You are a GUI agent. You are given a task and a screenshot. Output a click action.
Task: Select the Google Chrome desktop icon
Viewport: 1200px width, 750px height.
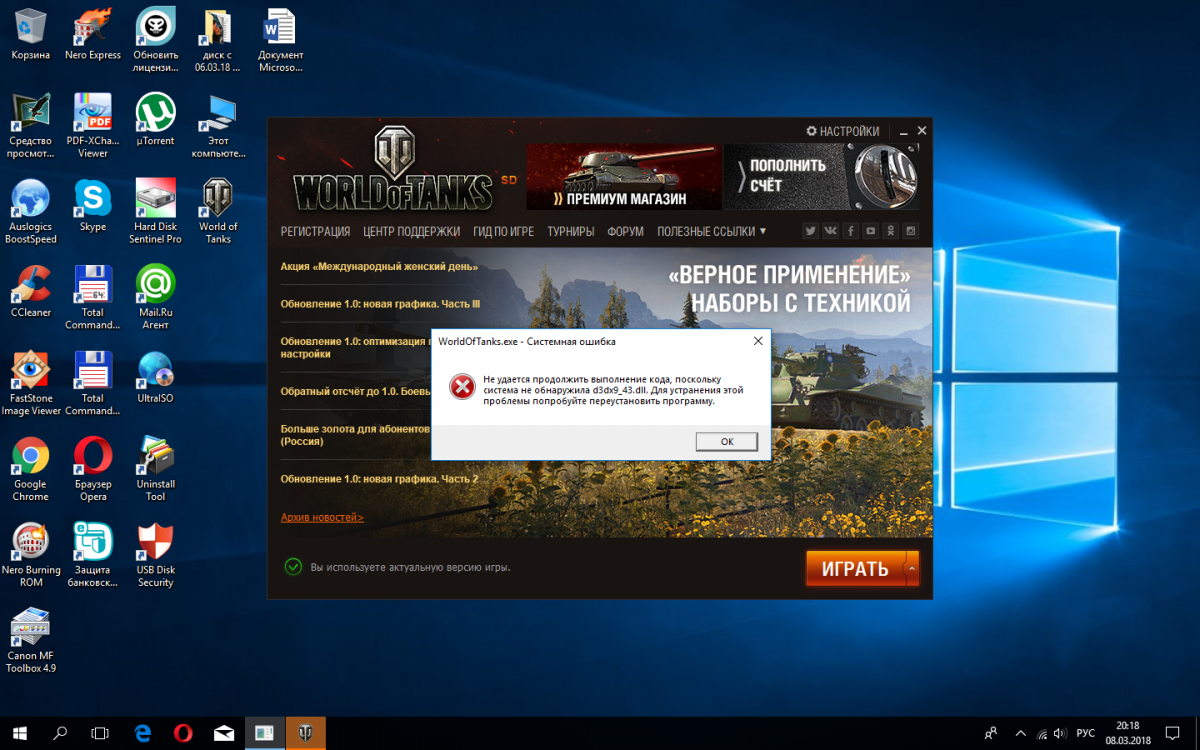click(31, 469)
